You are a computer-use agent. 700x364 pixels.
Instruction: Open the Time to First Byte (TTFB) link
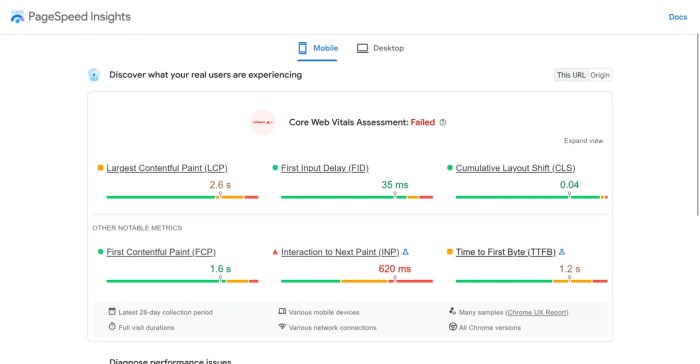tap(505, 252)
